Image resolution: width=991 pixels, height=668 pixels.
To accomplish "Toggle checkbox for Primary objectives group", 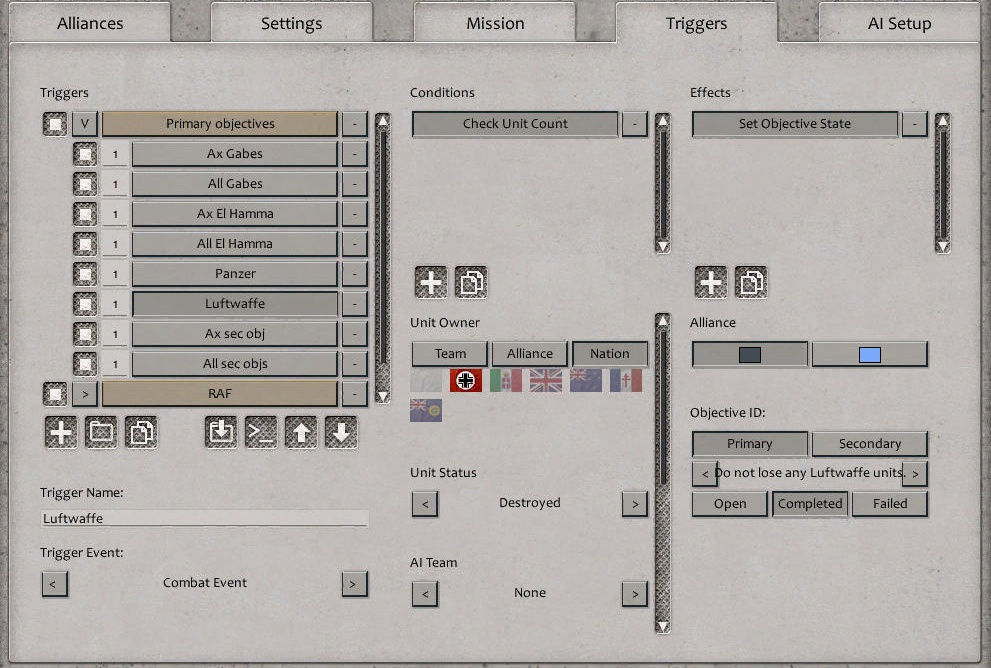I will tap(55, 124).
